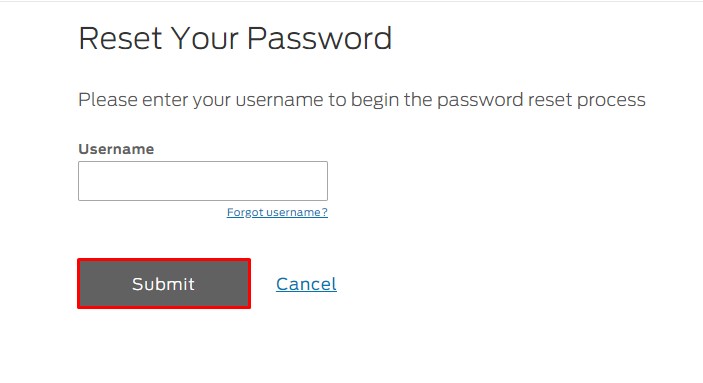Cancel the password reset process
This screenshot has width=703, height=383.
pyautogui.click(x=306, y=284)
